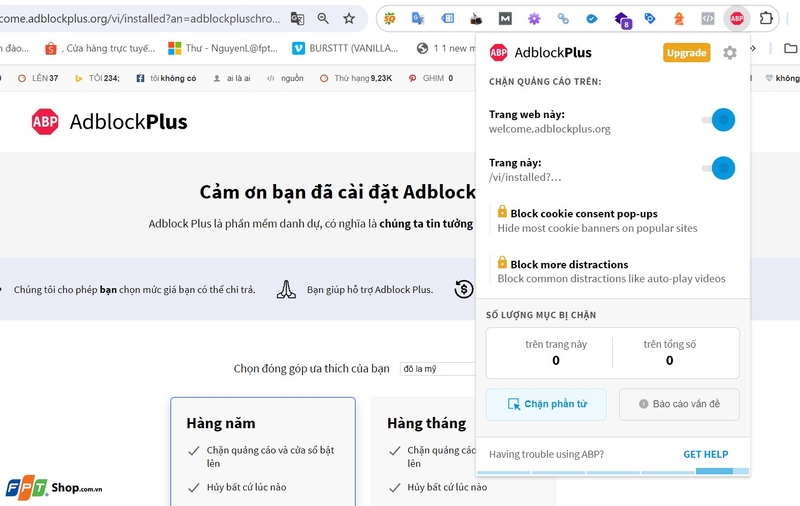The width and height of the screenshot is (800, 506).
Task: Click the chain link extension icon
Action: pos(563,19)
